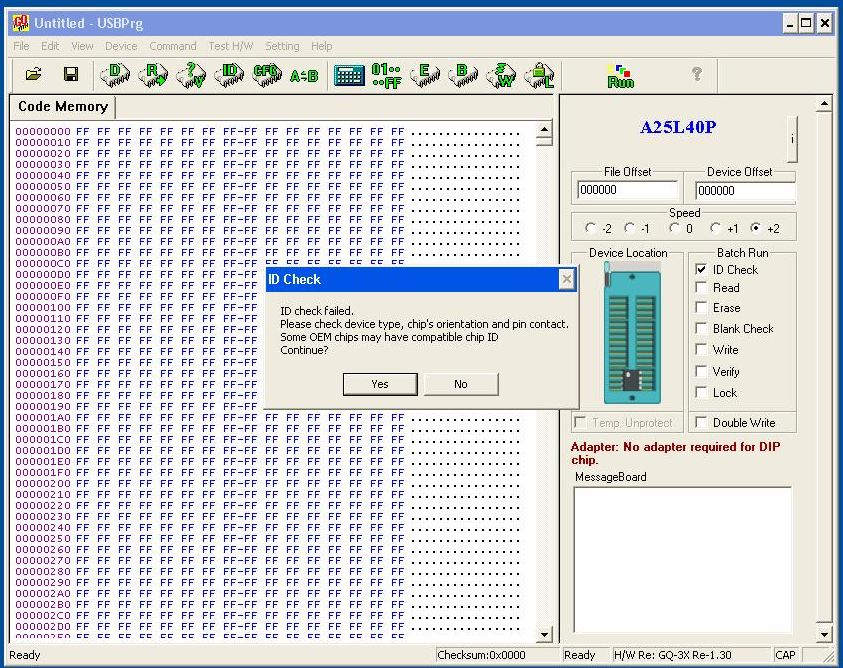Close the ID Check dialog
Screen dimensions: 843x668
[567, 280]
